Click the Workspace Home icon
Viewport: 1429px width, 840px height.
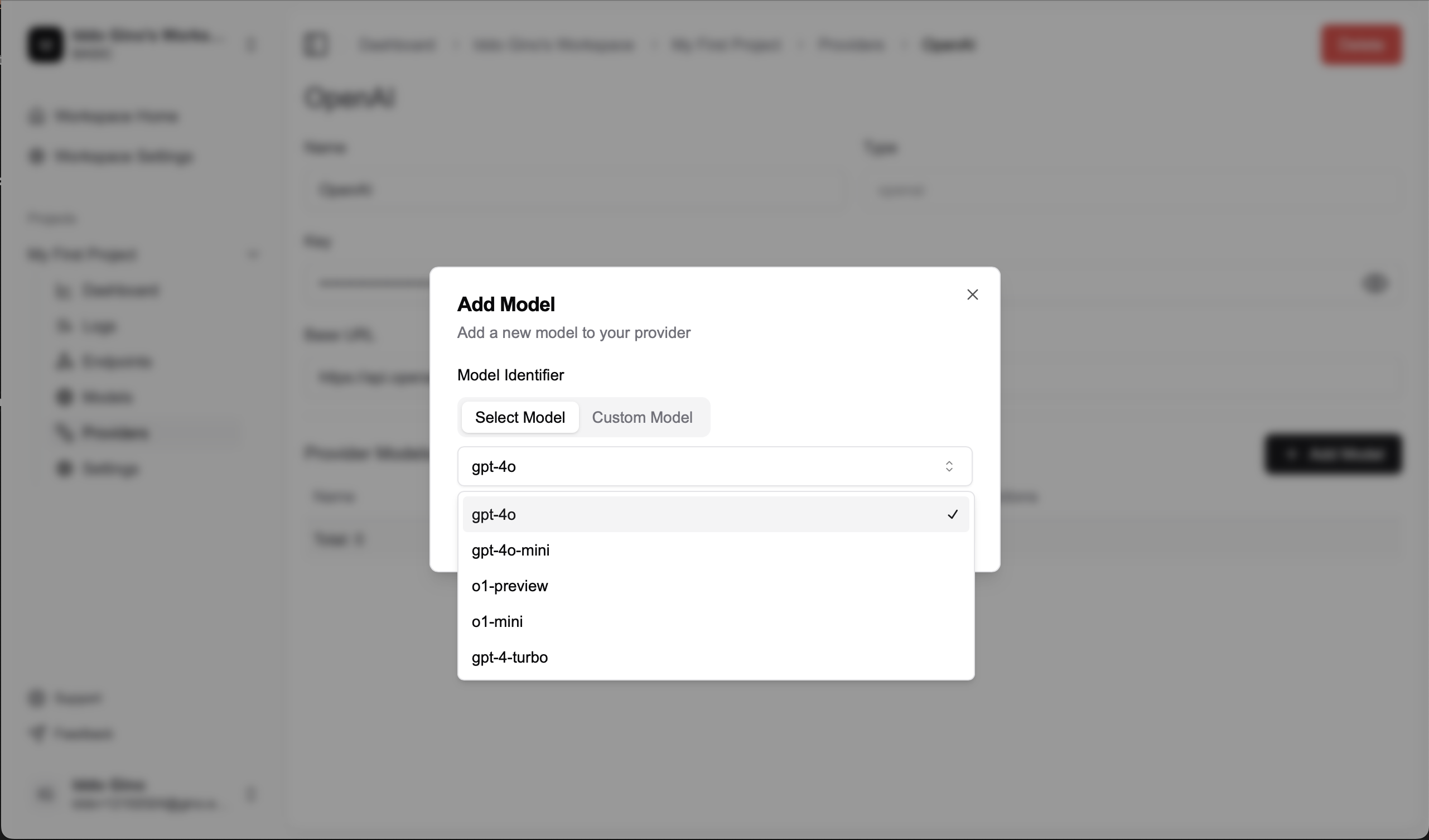[36, 116]
